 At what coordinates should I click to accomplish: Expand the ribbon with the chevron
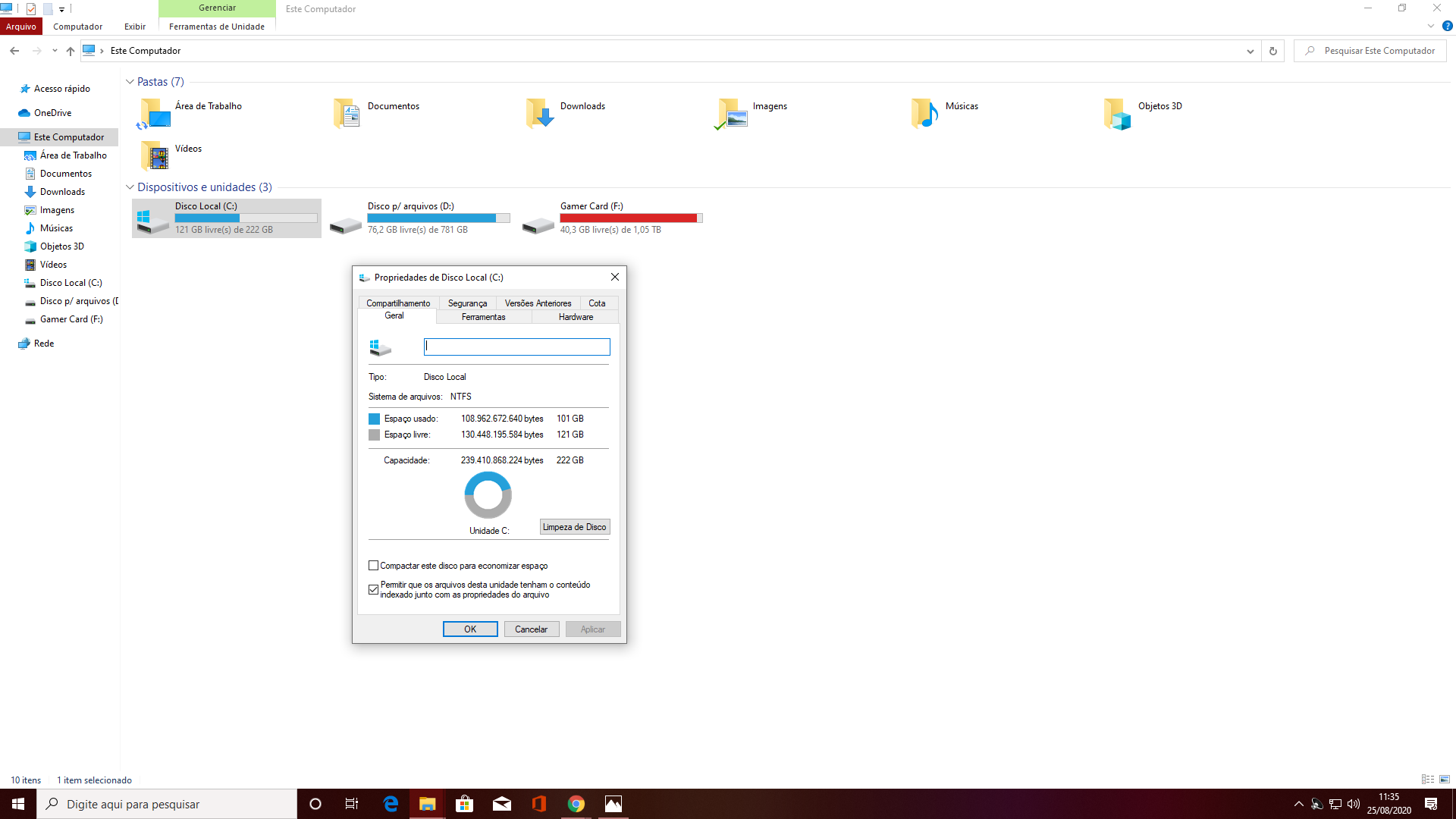pos(1431,26)
